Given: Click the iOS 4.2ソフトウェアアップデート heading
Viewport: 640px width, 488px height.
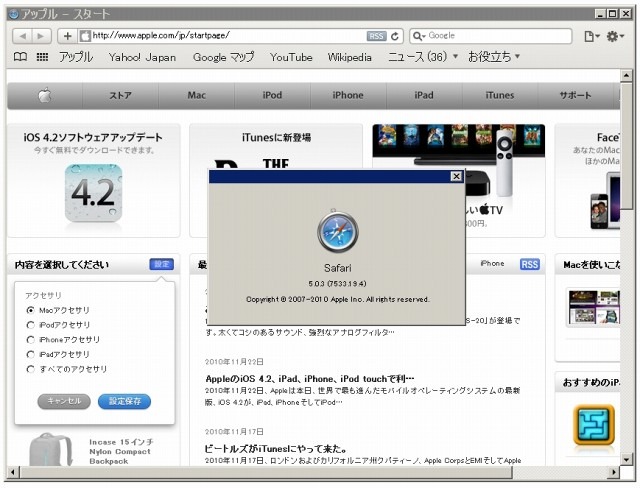Looking at the screenshot, I should (x=93, y=138).
